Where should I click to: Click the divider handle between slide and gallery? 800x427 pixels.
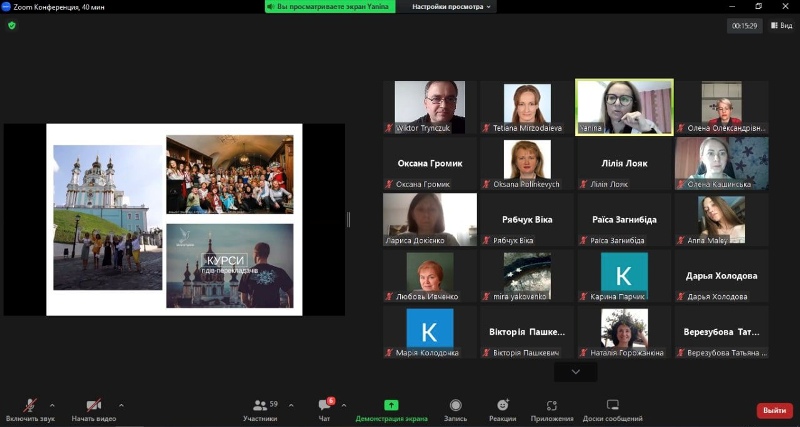tap(348, 219)
